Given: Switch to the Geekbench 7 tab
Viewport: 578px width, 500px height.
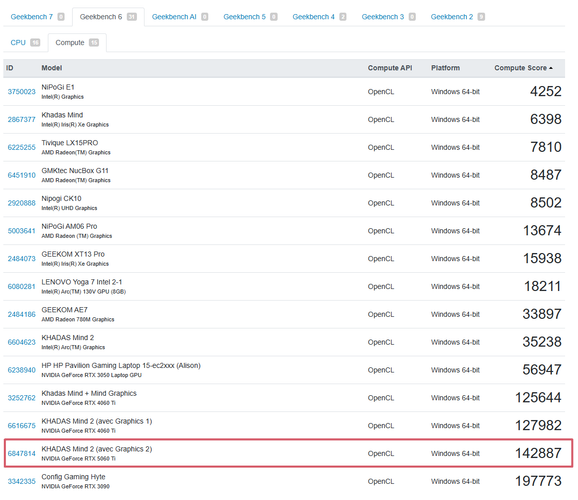Looking at the screenshot, I should (x=37, y=17).
